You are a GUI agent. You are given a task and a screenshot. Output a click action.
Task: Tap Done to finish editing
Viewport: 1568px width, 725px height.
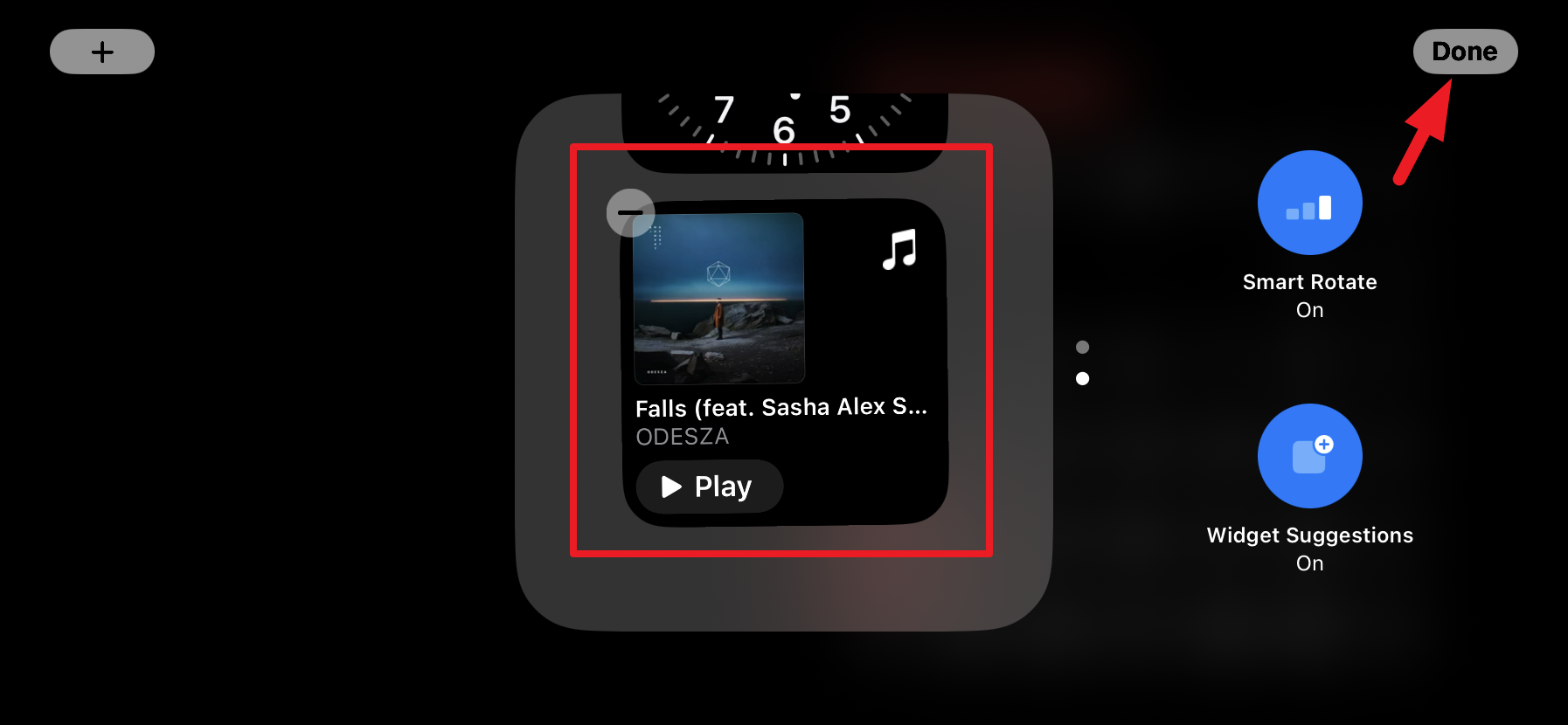click(x=1465, y=52)
